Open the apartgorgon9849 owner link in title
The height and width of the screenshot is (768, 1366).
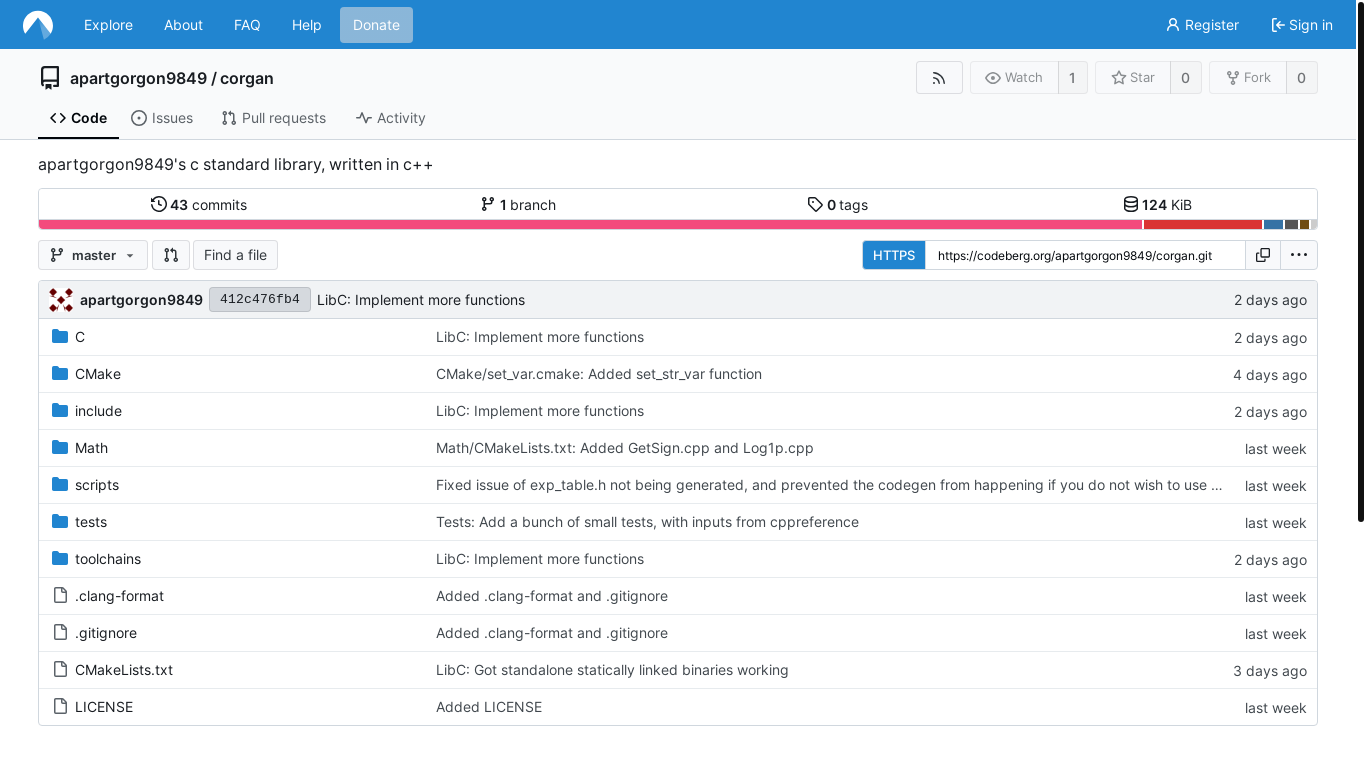138,78
